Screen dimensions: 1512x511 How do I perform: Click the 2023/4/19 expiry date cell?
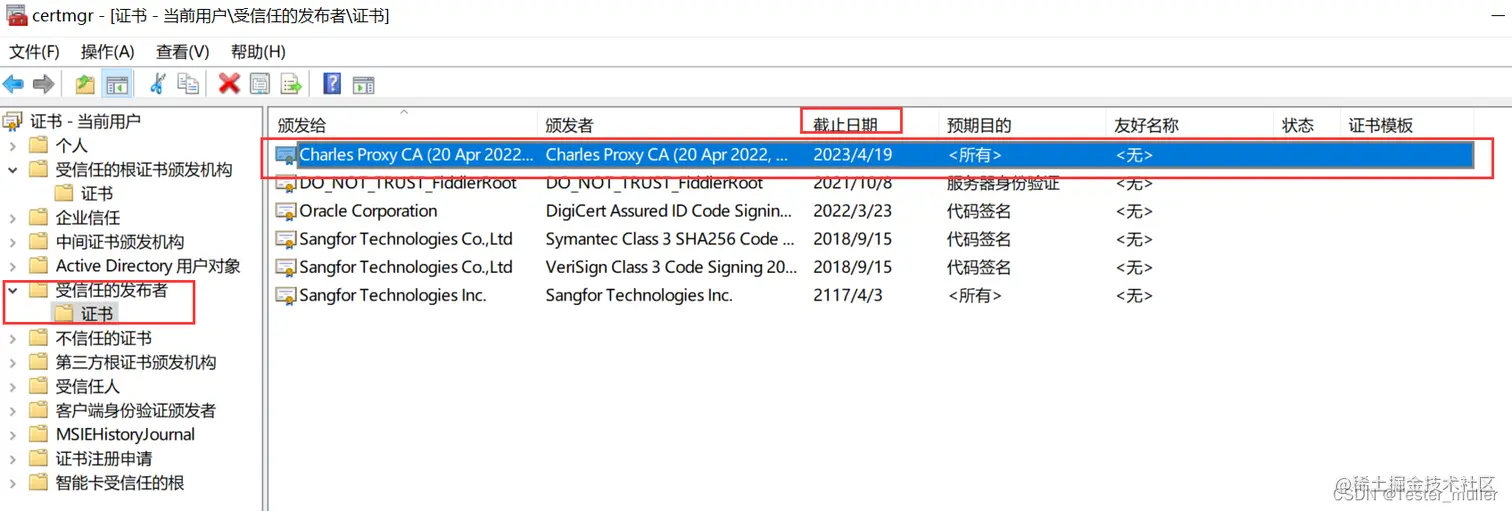point(852,155)
